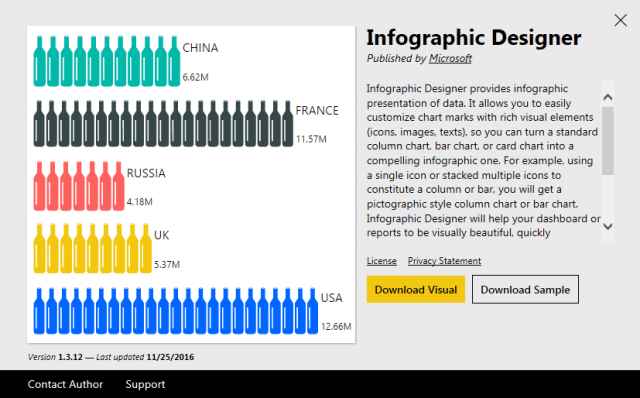Click the USA 12.66M value label
The image size is (640, 398).
[x=336, y=327]
